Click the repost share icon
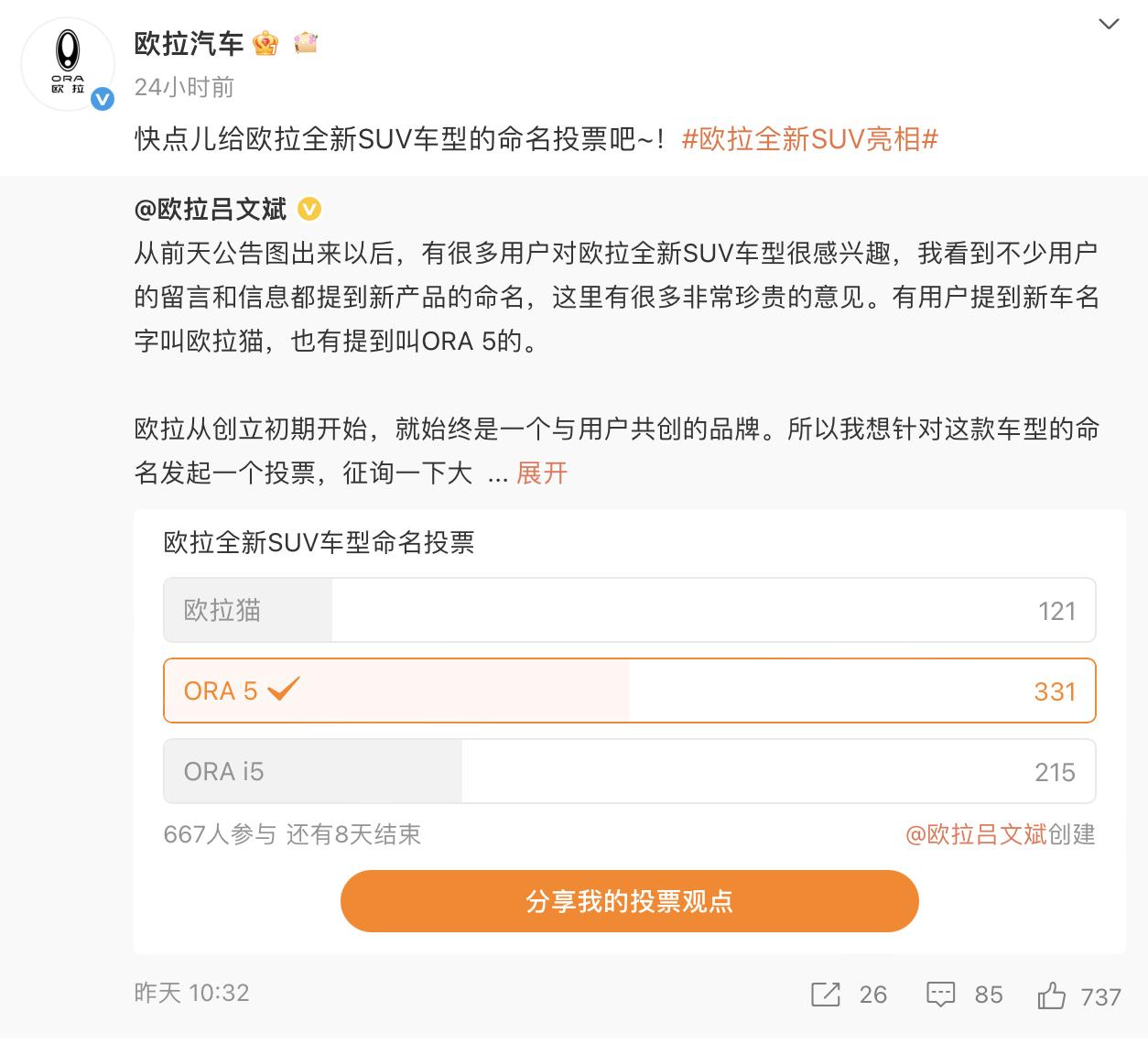 click(826, 995)
